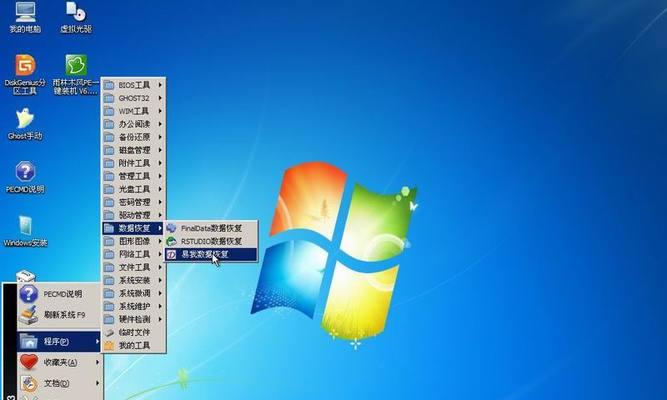Launch DiskGenius分区工具 from the desktop
This screenshot has height=400, width=667.
25,74
